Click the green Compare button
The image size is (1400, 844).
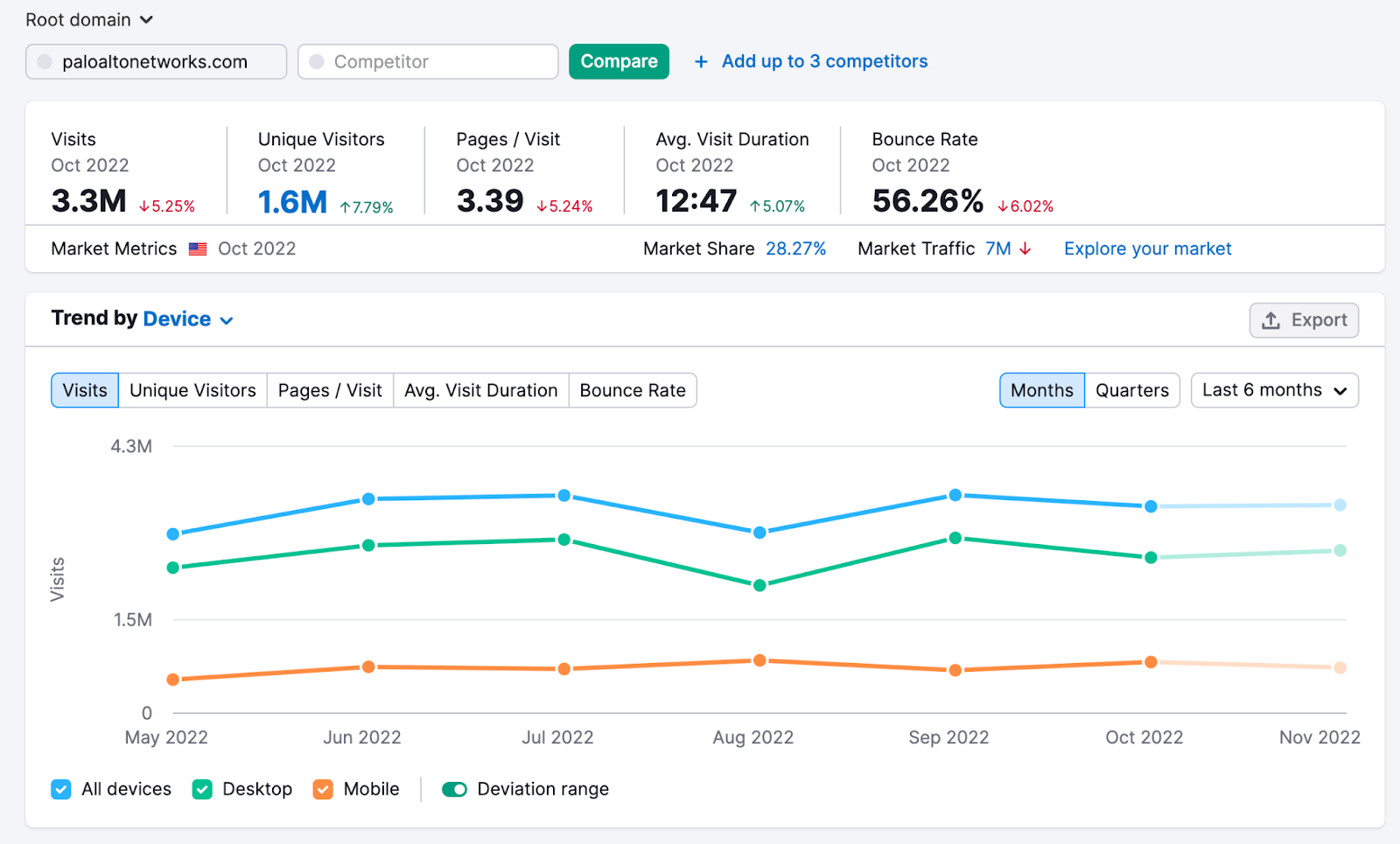[x=619, y=62]
